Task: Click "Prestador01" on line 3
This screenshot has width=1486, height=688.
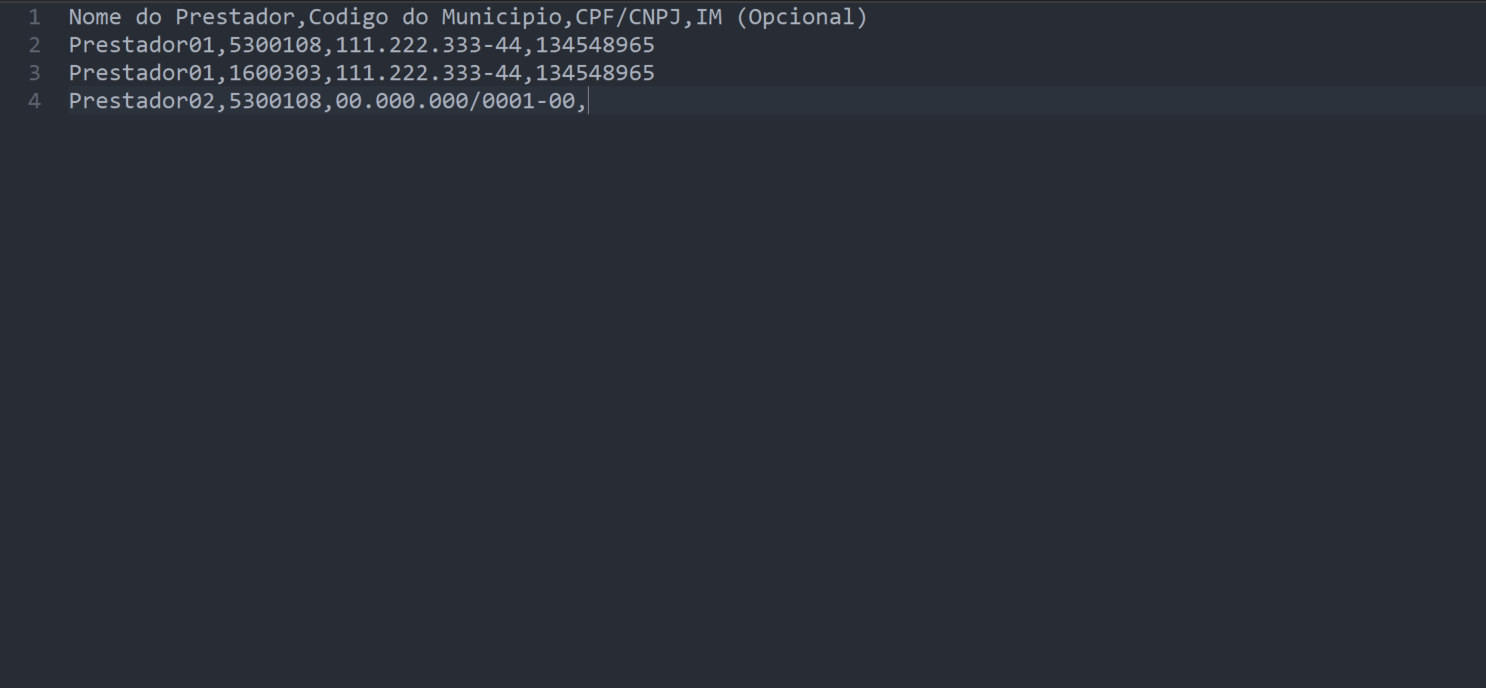Action: pos(141,73)
